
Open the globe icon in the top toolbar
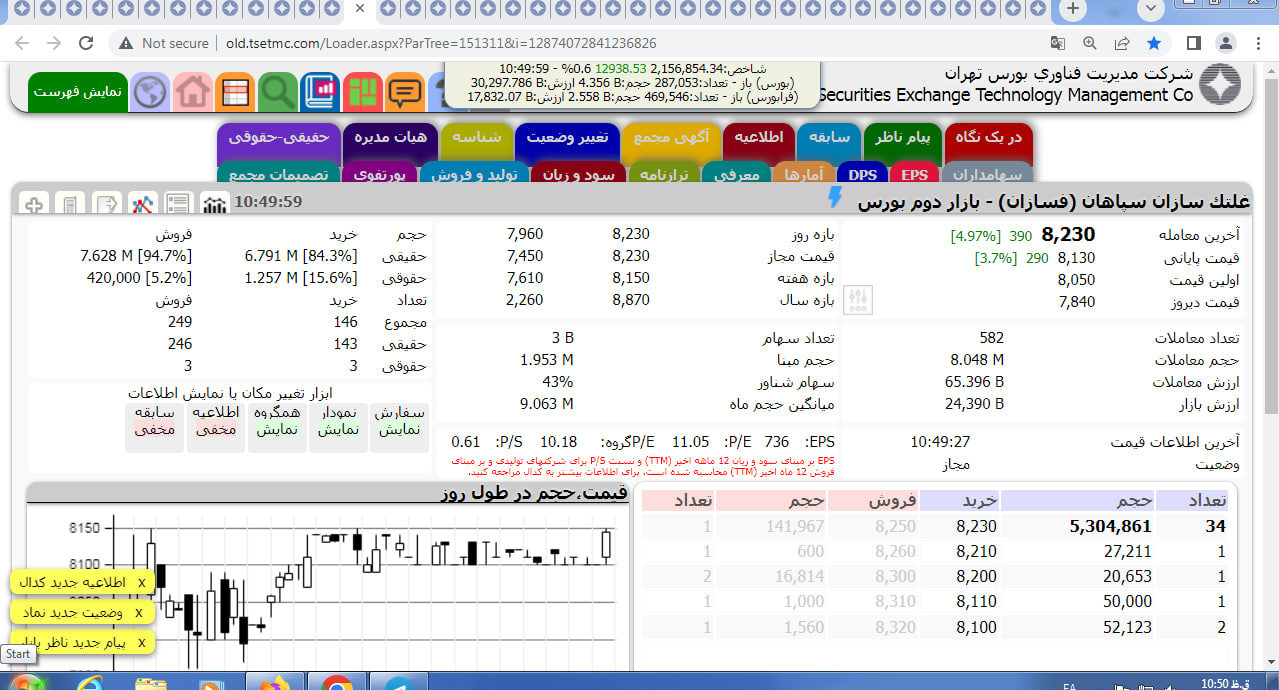151,92
